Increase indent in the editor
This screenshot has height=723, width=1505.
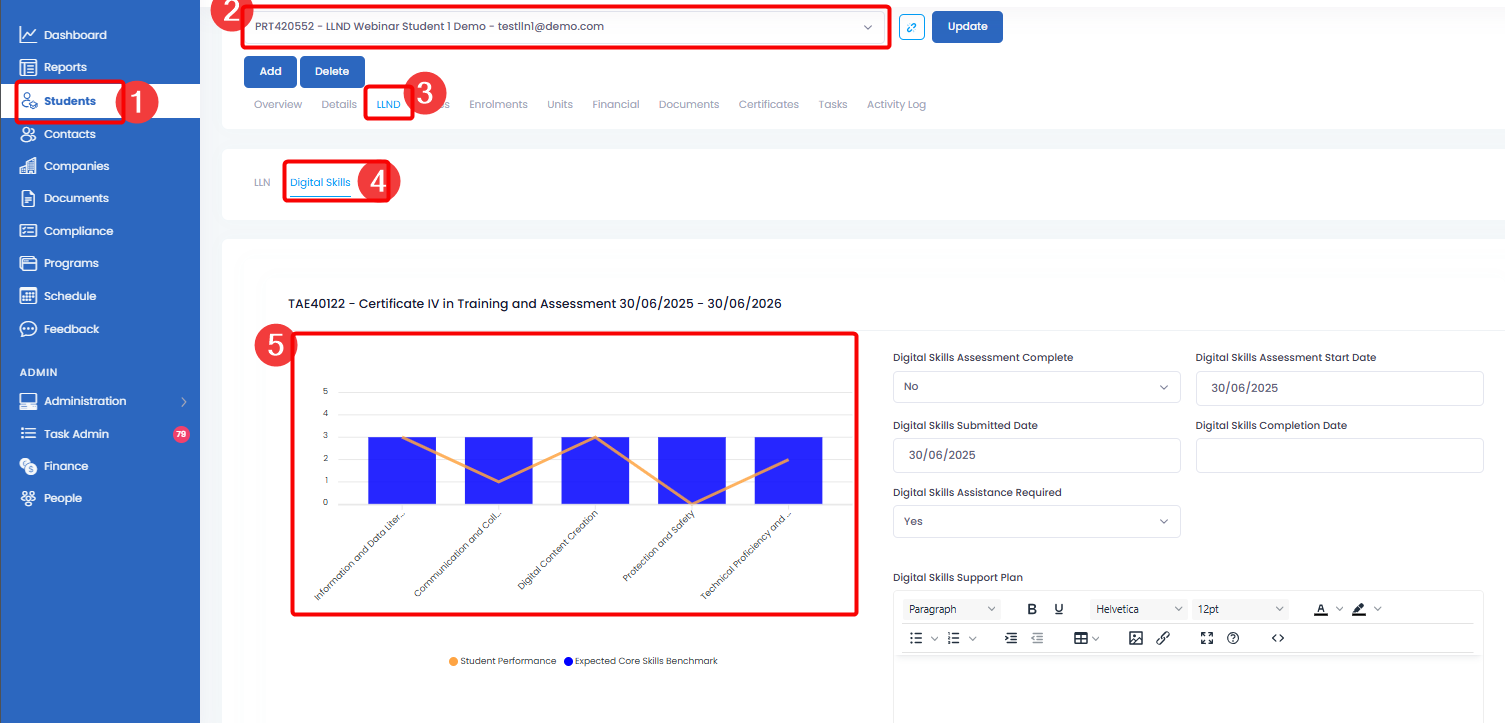pyautogui.click(x=1011, y=638)
